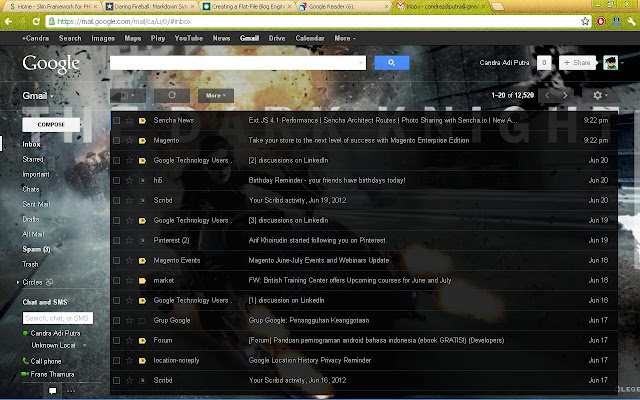Select the Grup Google email checkbox
This screenshot has width=640, height=400.
117,320
